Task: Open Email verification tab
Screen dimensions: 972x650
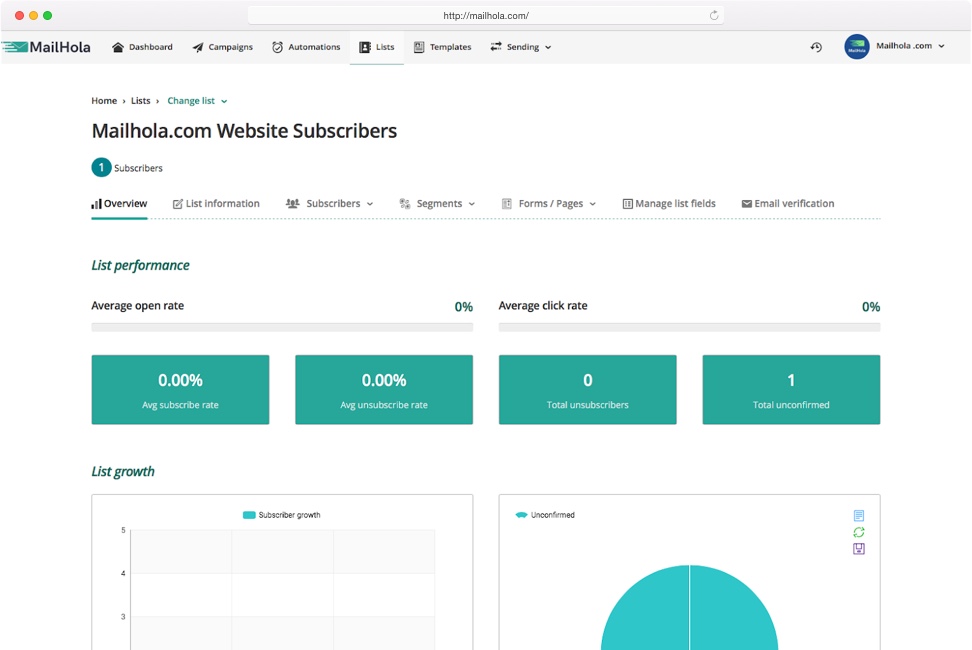Action: [788, 204]
